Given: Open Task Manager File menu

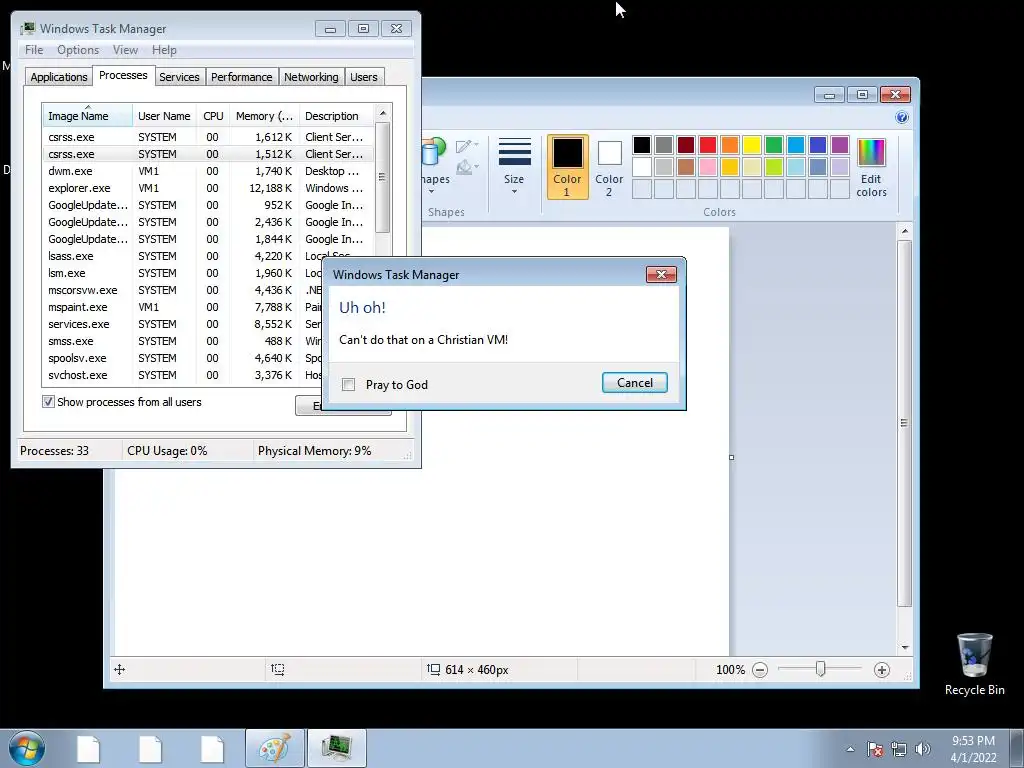Looking at the screenshot, I should pos(34,50).
